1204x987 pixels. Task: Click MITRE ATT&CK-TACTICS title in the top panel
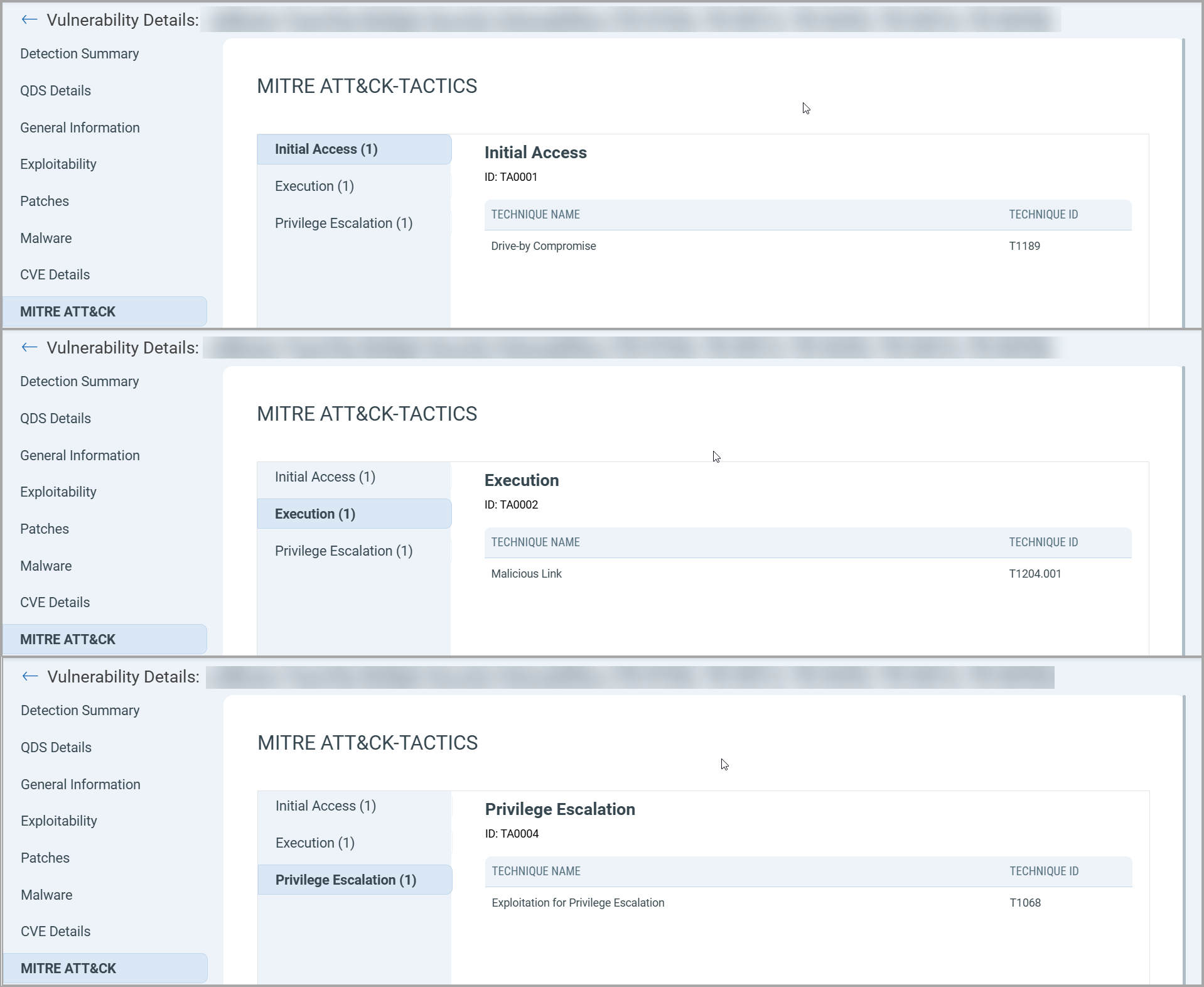point(367,86)
